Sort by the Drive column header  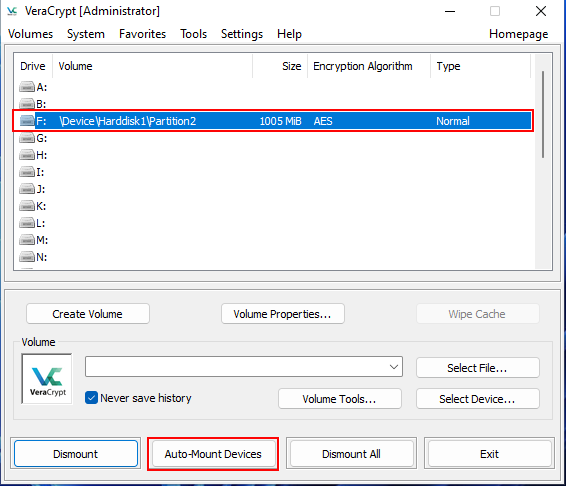[x=33, y=66]
